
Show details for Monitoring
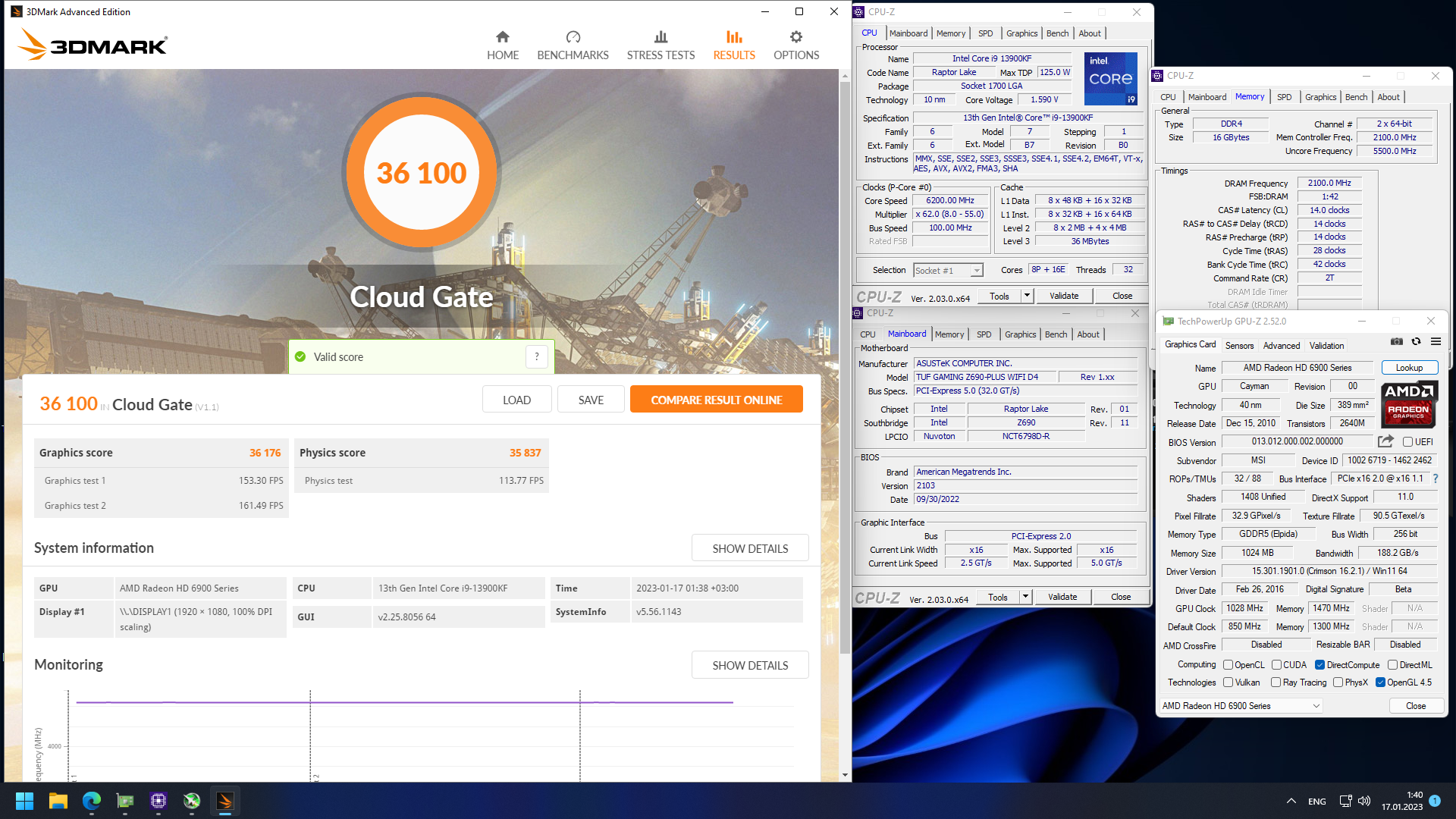[x=750, y=665]
